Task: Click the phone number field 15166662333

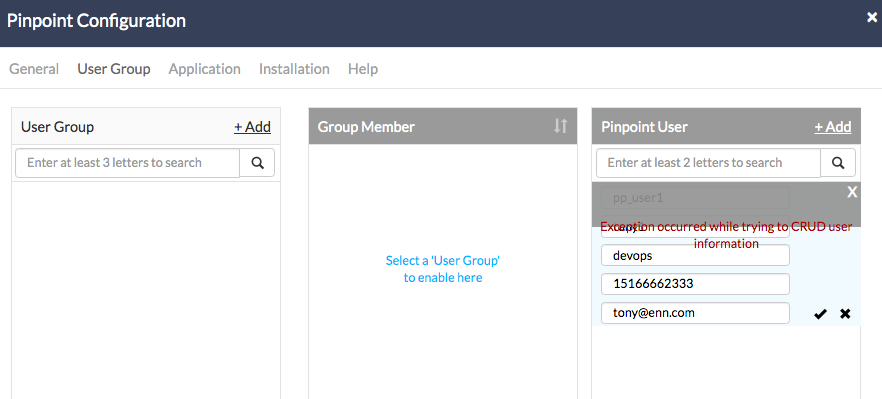Action: point(695,284)
